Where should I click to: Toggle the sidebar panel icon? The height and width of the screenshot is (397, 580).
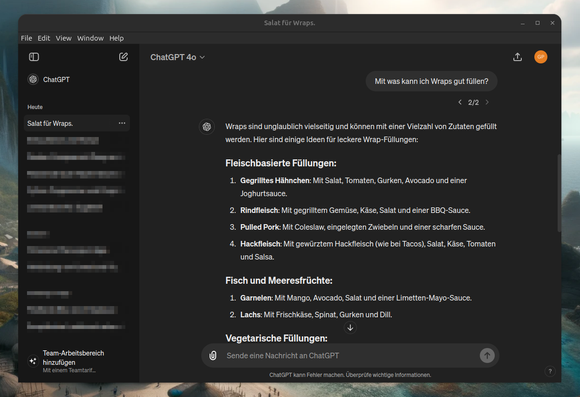(x=34, y=57)
